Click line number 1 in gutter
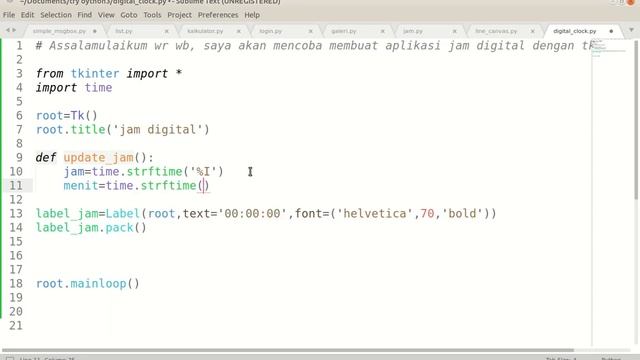 click(x=19, y=45)
